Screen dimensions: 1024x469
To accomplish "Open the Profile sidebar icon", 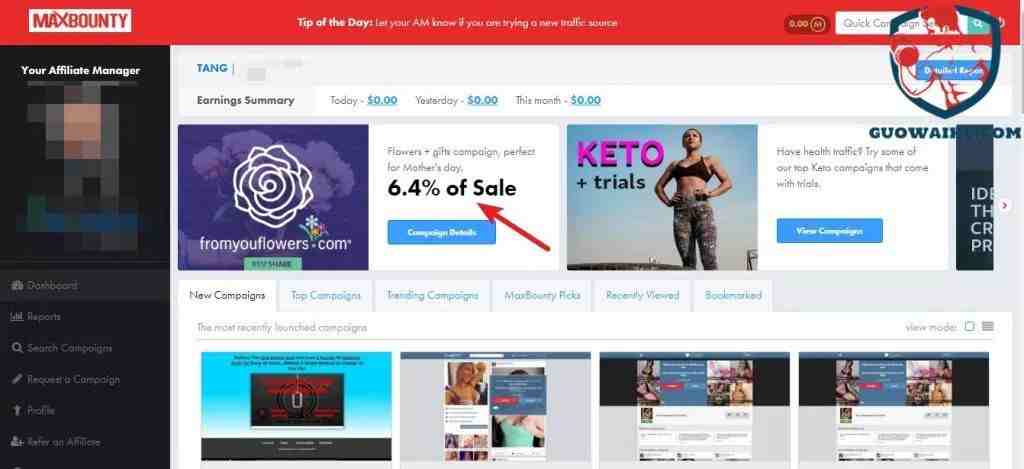I will [17, 411].
